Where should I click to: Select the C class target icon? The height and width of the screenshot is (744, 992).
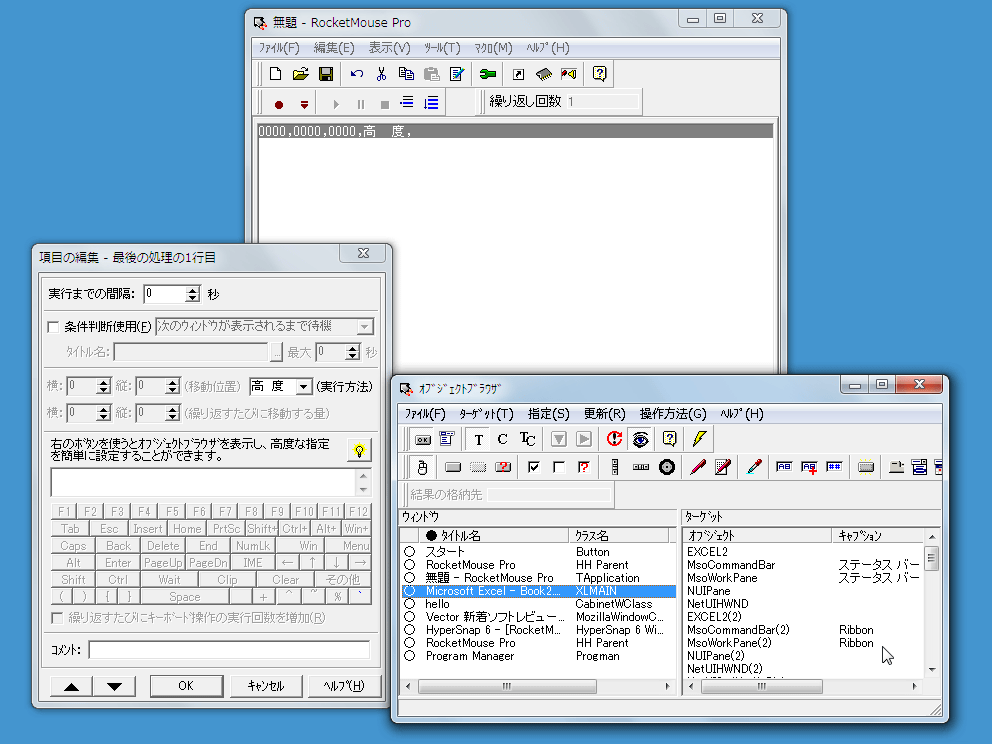point(502,439)
